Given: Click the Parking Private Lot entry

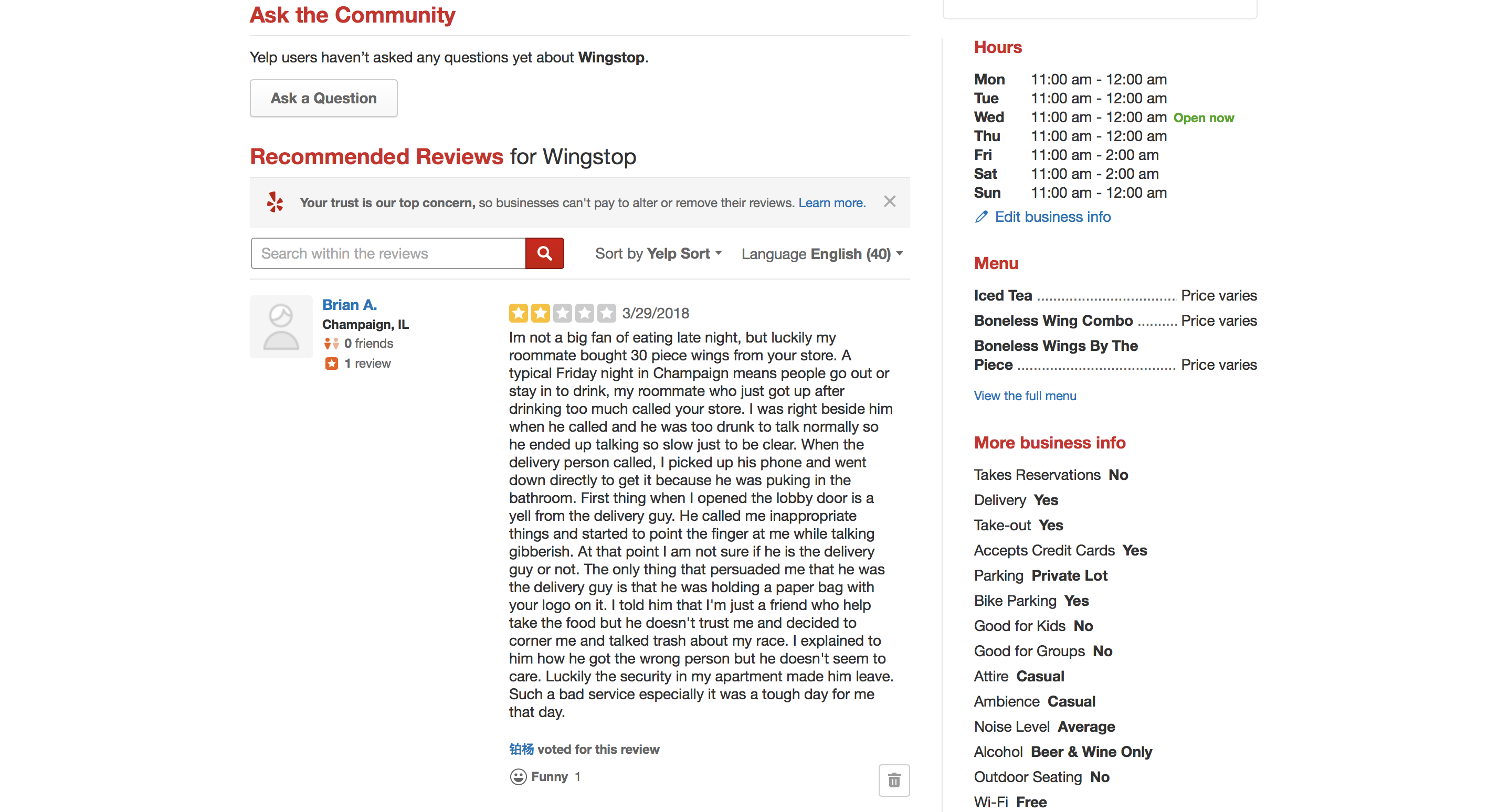Looking at the screenshot, I should point(1040,575).
